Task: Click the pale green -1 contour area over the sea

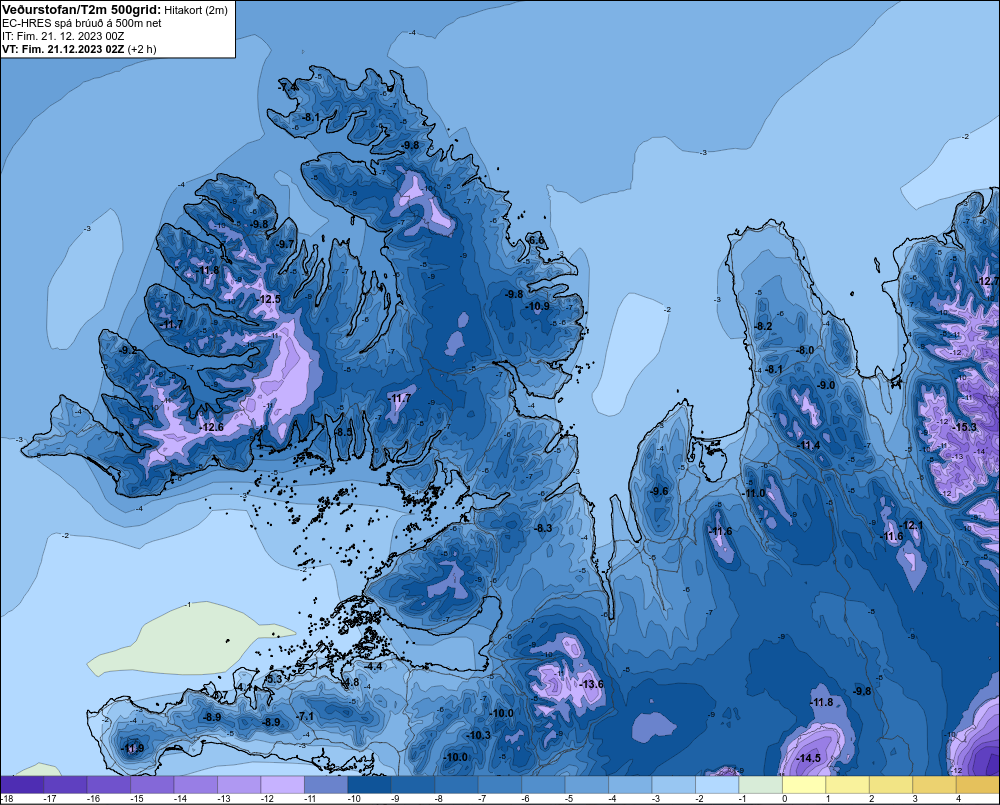Action: [191, 638]
